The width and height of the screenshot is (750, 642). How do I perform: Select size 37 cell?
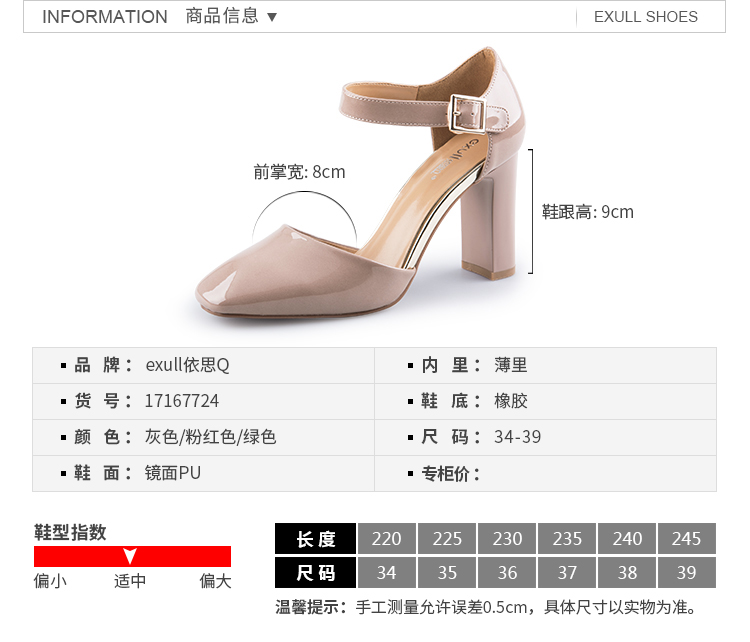pyautogui.click(x=567, y=572)
